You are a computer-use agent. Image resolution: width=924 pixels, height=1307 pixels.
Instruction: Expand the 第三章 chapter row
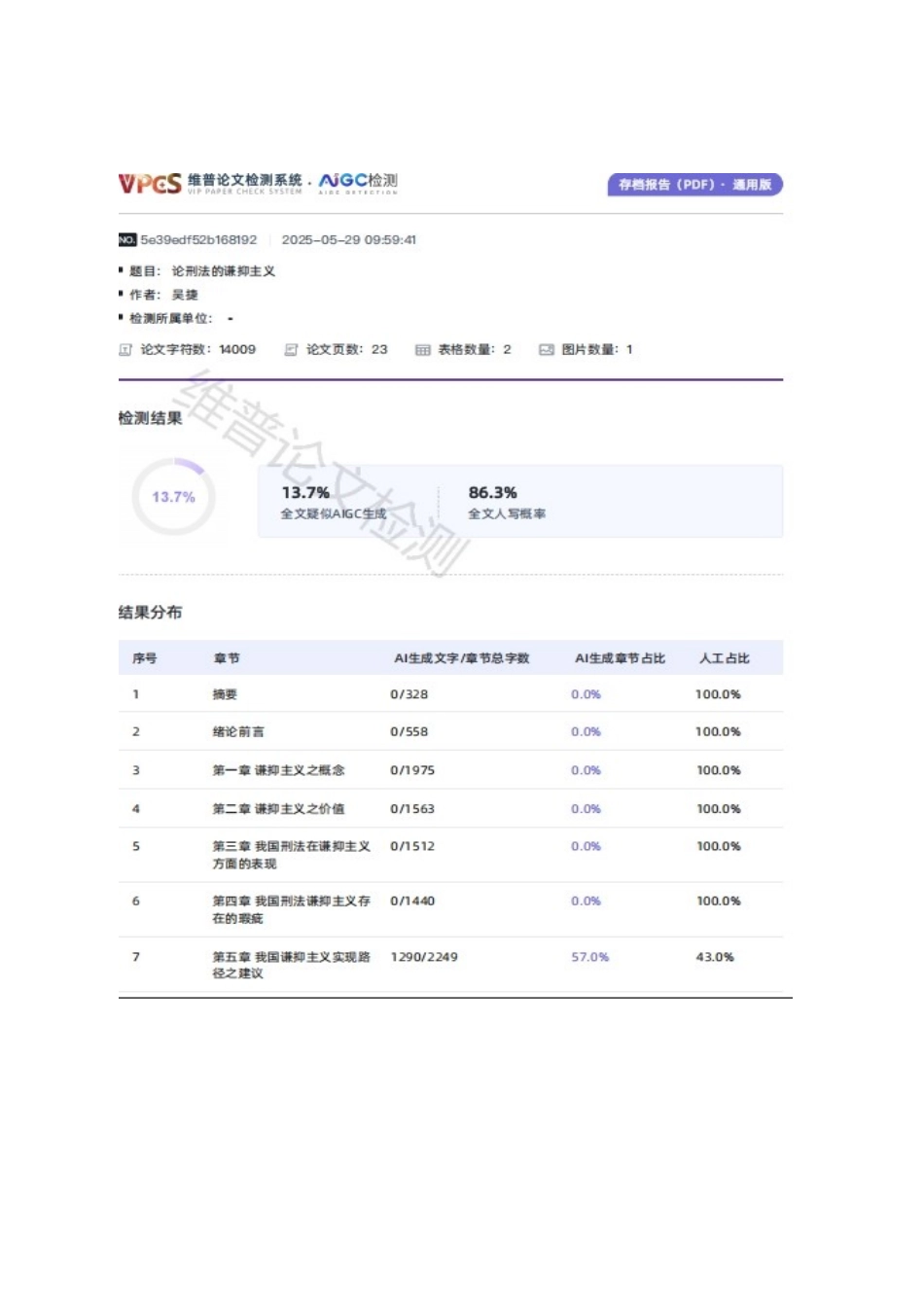pos(290,855)
